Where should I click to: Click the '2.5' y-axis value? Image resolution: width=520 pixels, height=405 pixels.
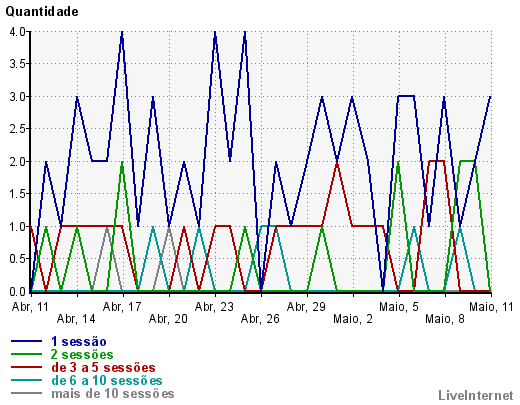(x=18, y=129)
